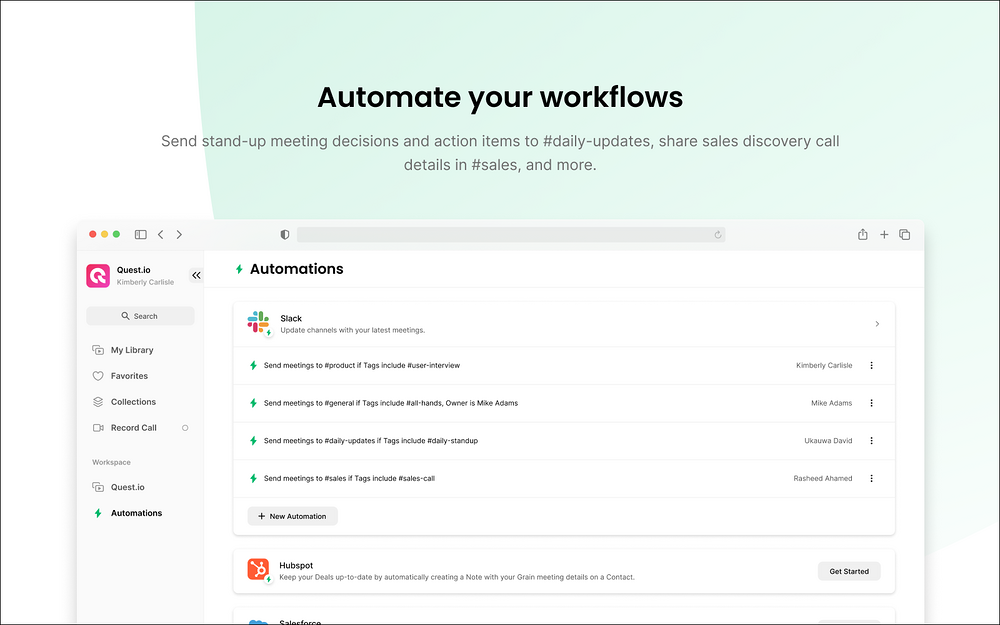1000x625 pixels.
Task: Click the Kimberly Carlisle owner name in row
Action: point(824,365)
